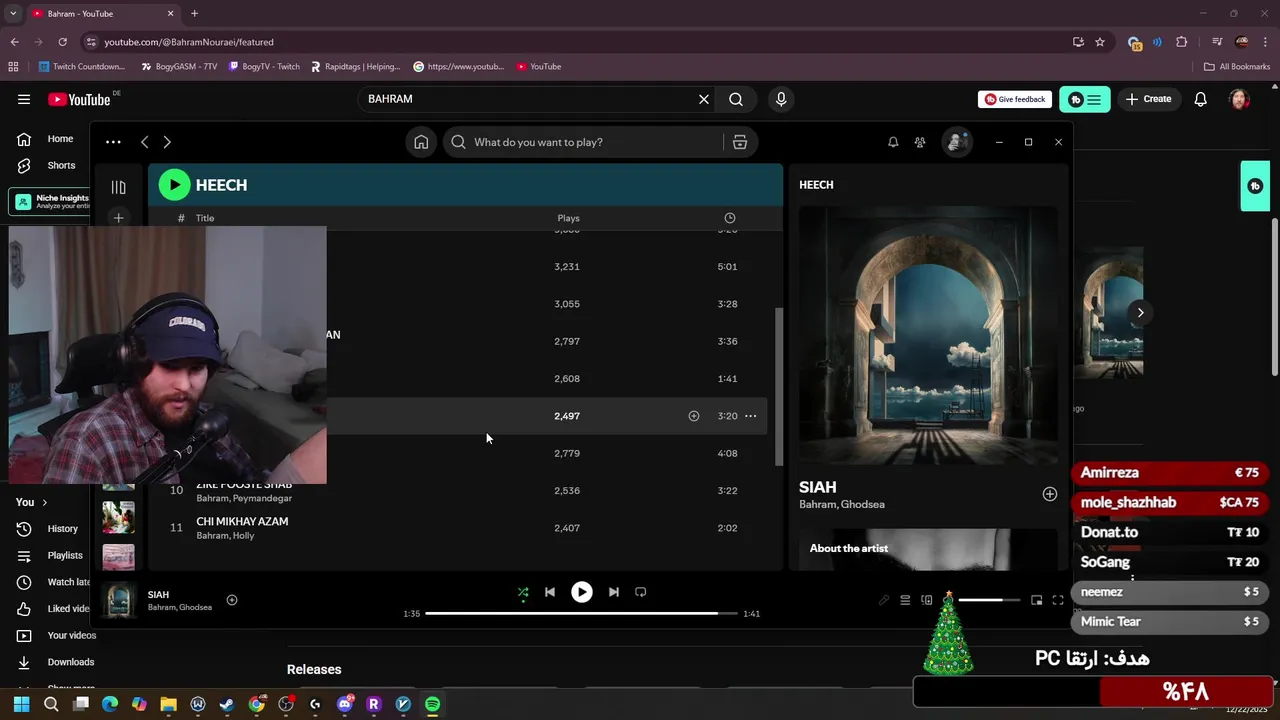1280x720 pixels.
Task: Click the Give feedback button on YouTube
Action: coord(1015,99)
